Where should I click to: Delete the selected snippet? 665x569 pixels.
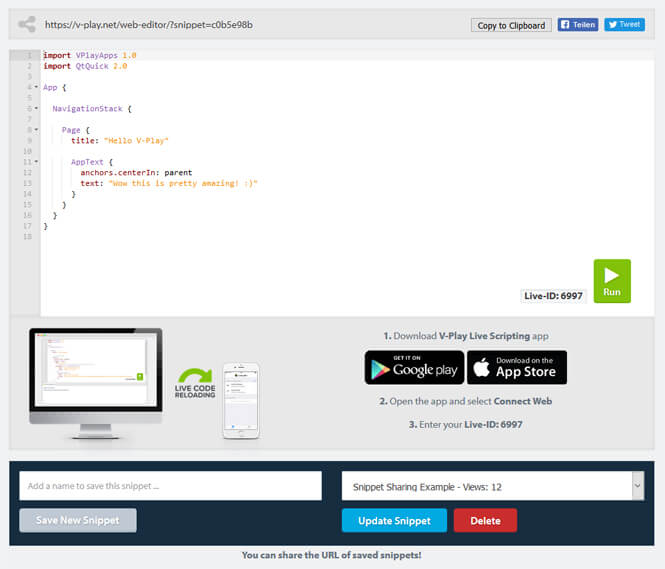click(x=485, y=521)
